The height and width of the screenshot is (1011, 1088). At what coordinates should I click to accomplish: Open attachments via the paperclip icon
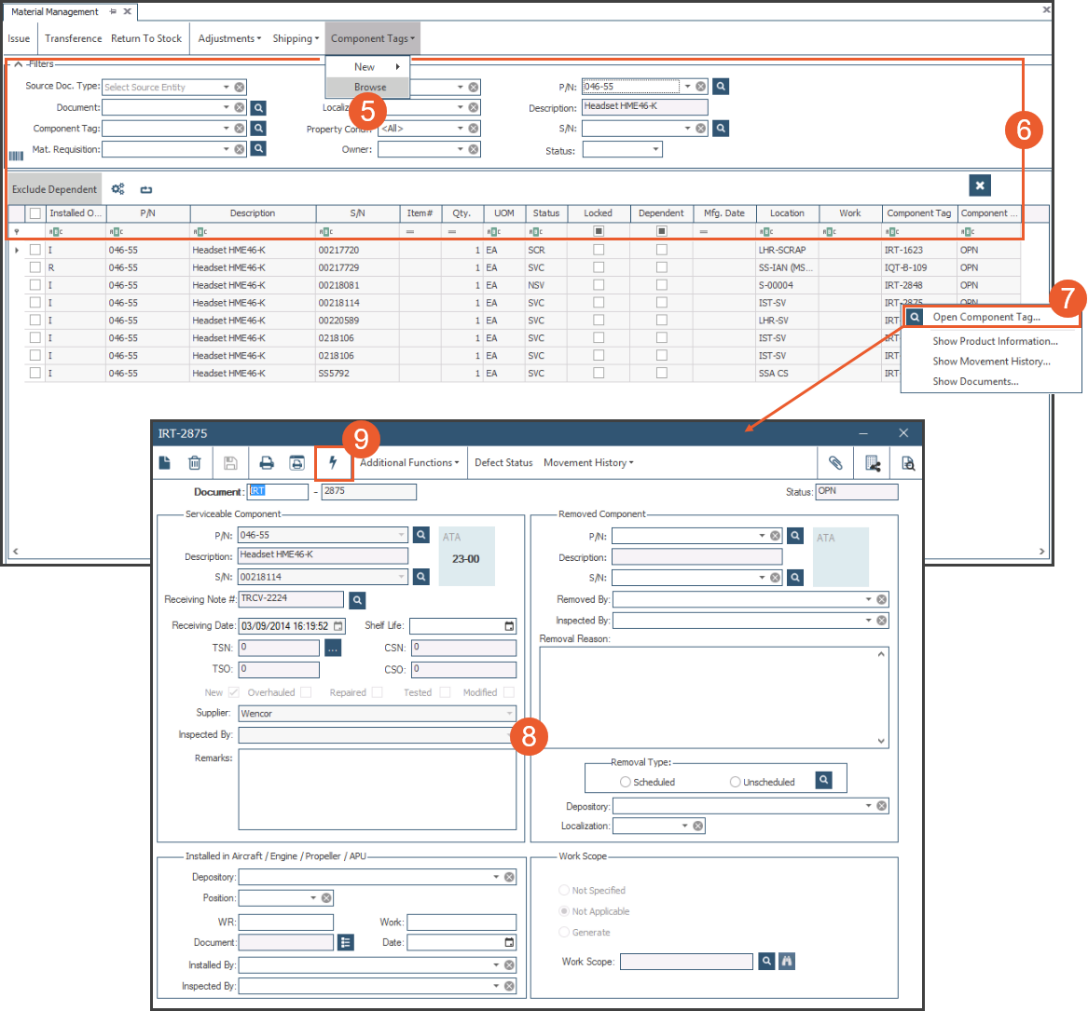pyautogui.click(x=835, y=463)
